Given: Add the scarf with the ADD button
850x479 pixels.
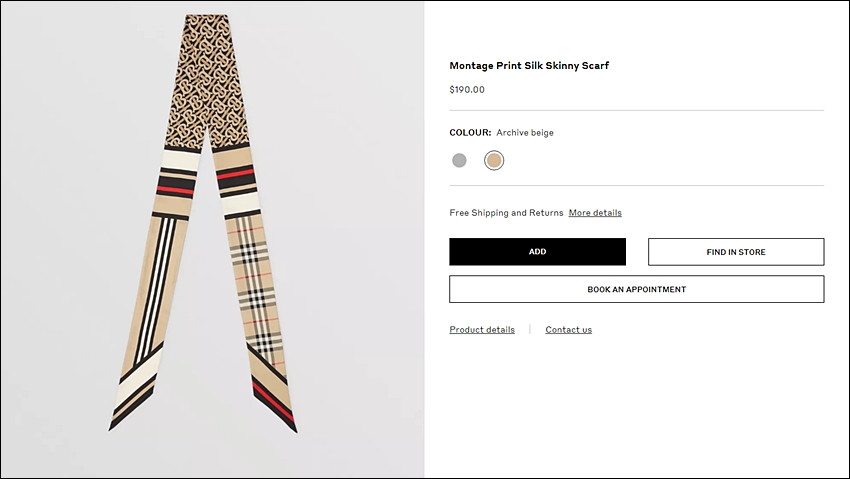Looking at the screenshot, I should point(537,251).
